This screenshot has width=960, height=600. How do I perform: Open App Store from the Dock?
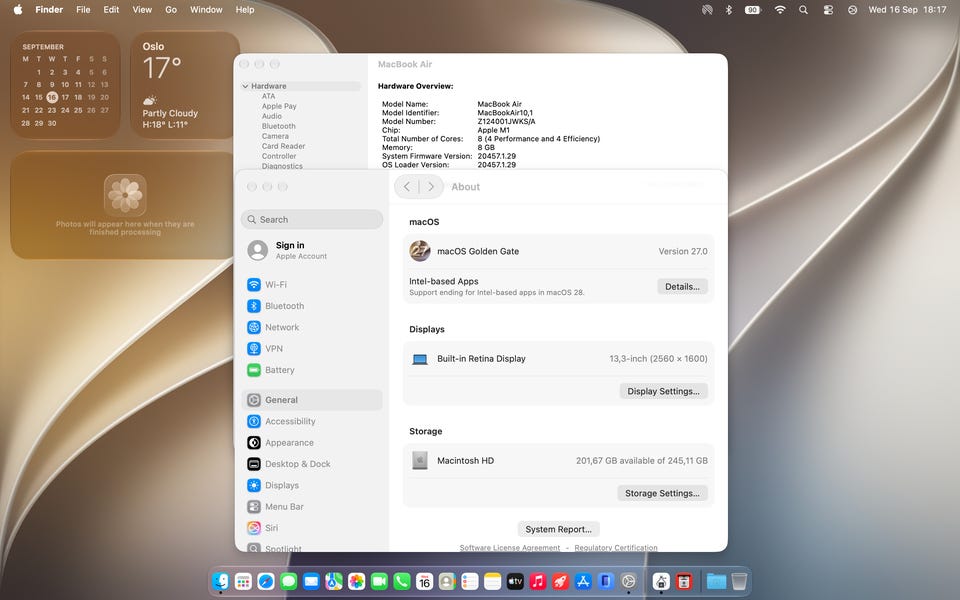coord(583,580)
